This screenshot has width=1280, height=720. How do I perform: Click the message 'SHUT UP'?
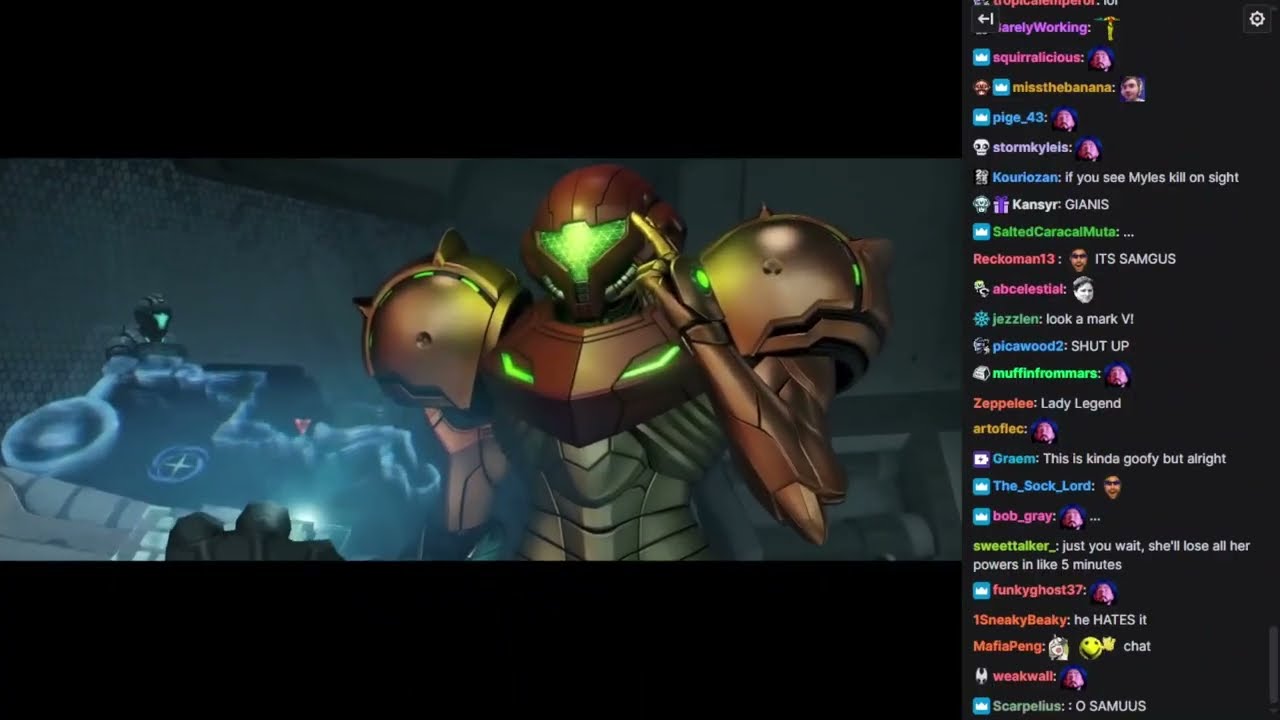1100,346
